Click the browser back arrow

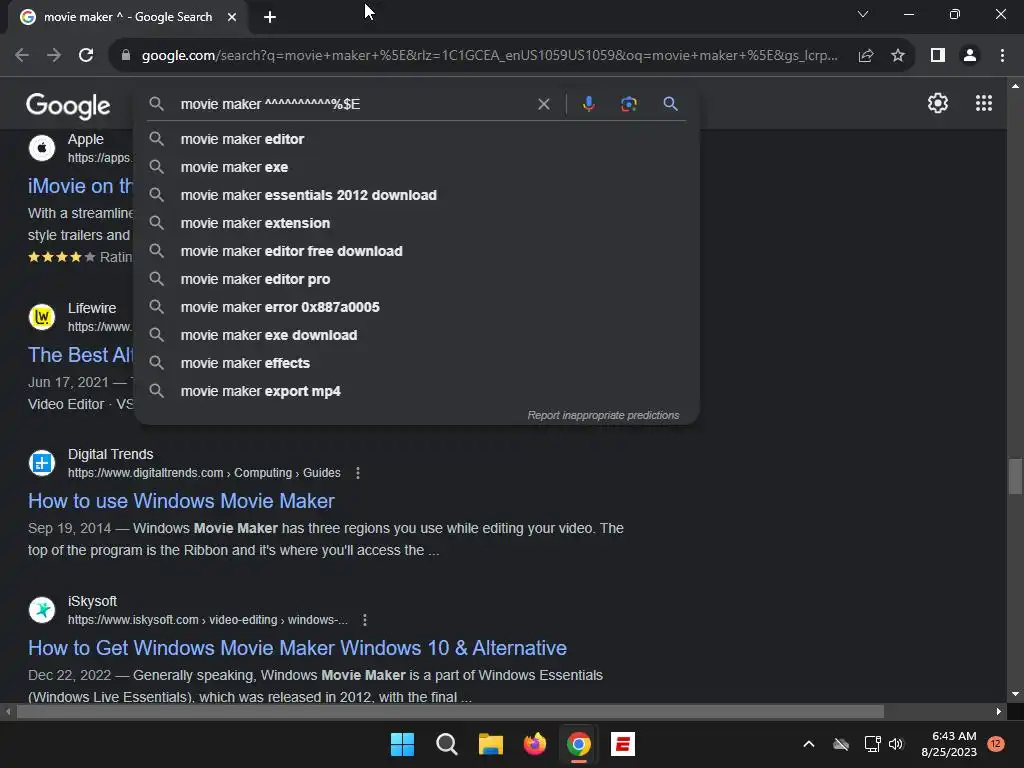(22, 56)
